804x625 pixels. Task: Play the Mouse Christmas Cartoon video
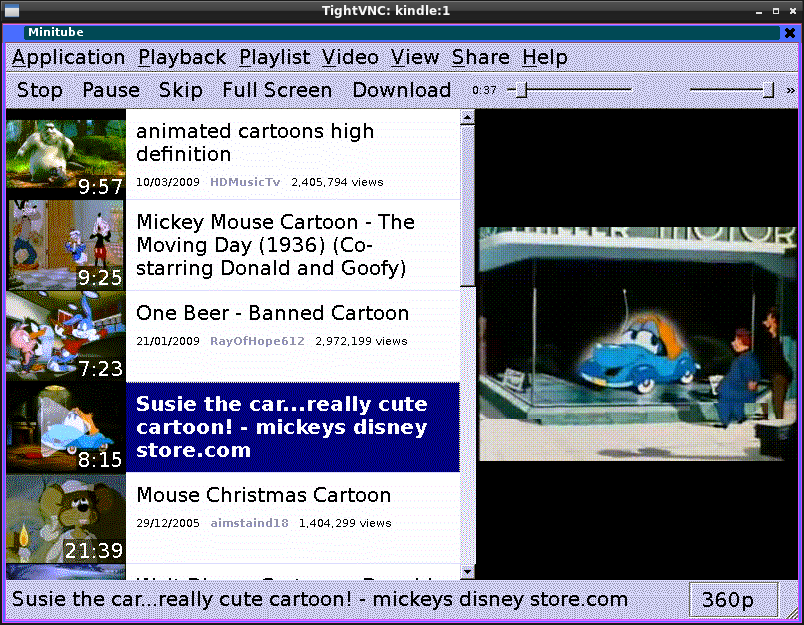tap(264, 495)
